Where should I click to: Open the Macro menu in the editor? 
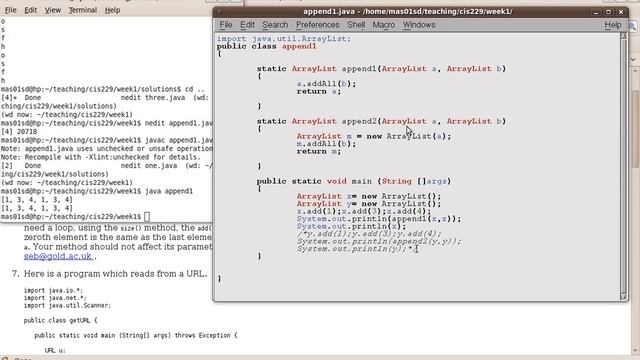pos(384,25)
